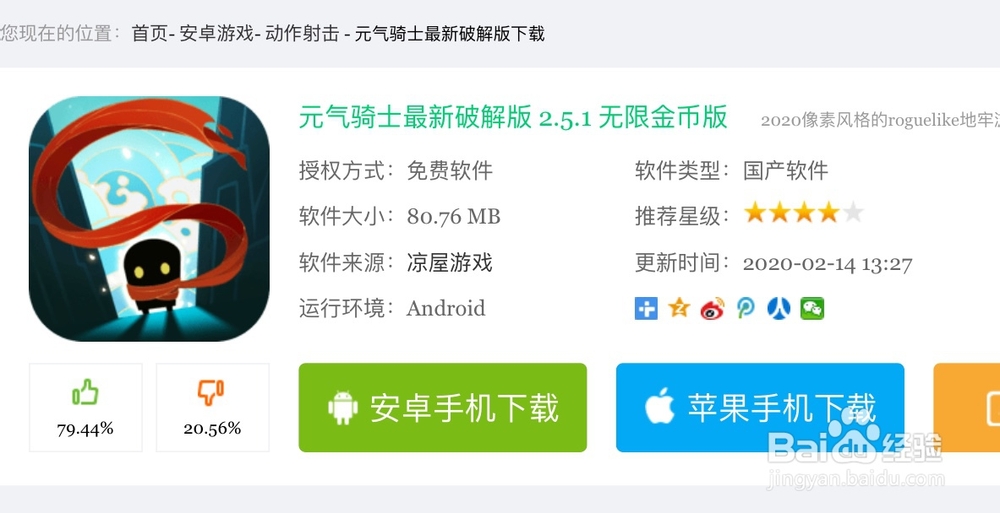The width and height of the screenshot is (1000, 513).
Task: Click the partially visible orange button
Action: 966,408
